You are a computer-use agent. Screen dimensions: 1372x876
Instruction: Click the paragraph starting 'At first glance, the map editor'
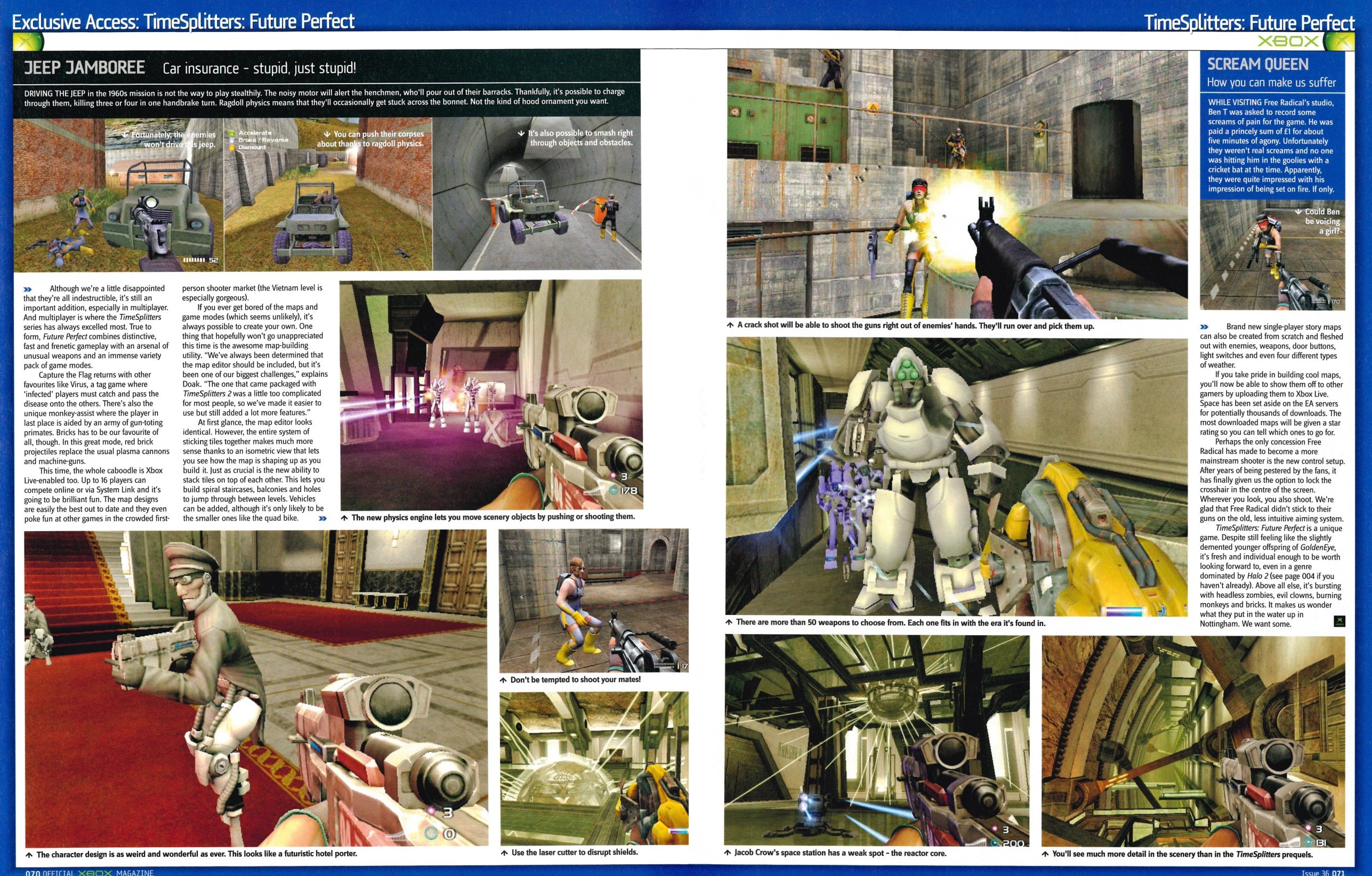(254, 470)
